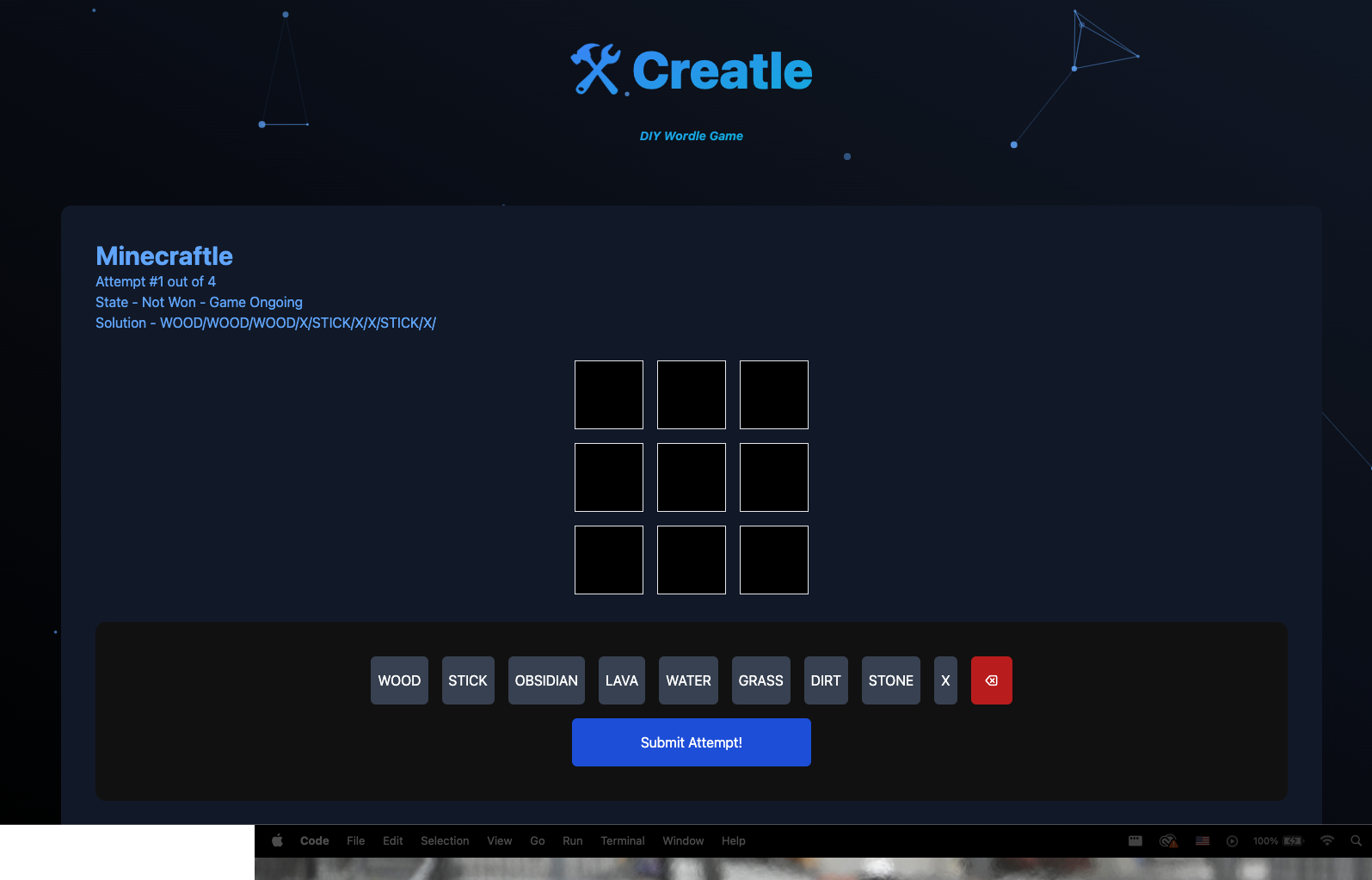This screenshot has height=880, width=1372.
Task: Open the File menu
Action: 356,840
